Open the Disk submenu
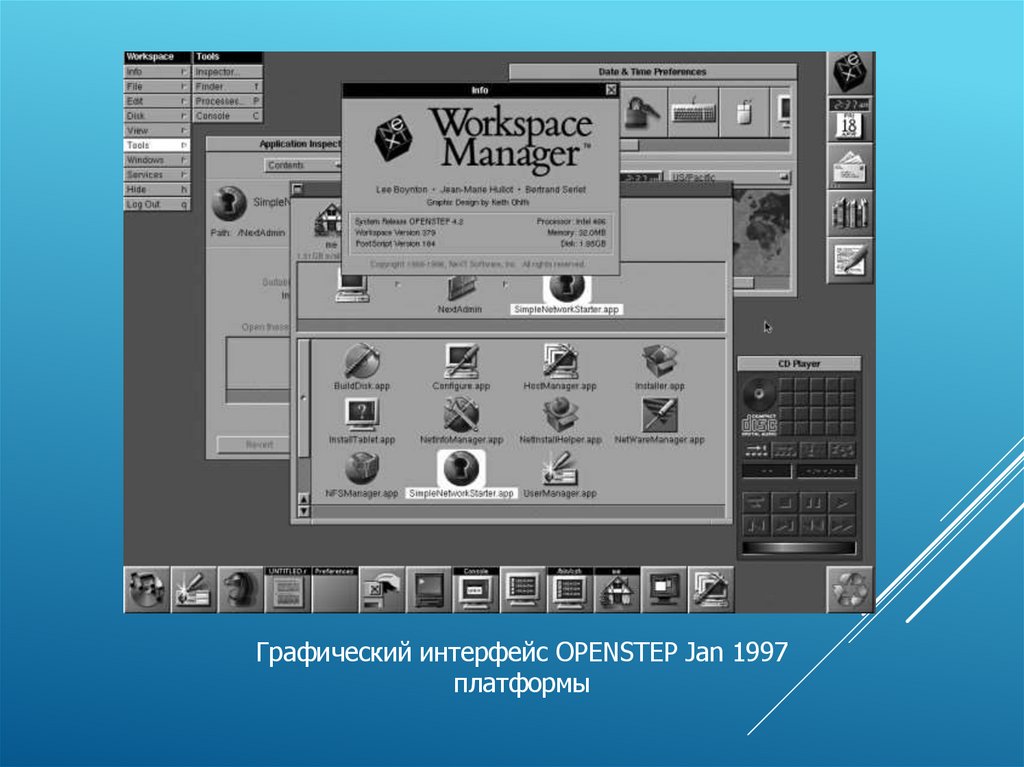The image size is (1024, 767). (157, 116)
